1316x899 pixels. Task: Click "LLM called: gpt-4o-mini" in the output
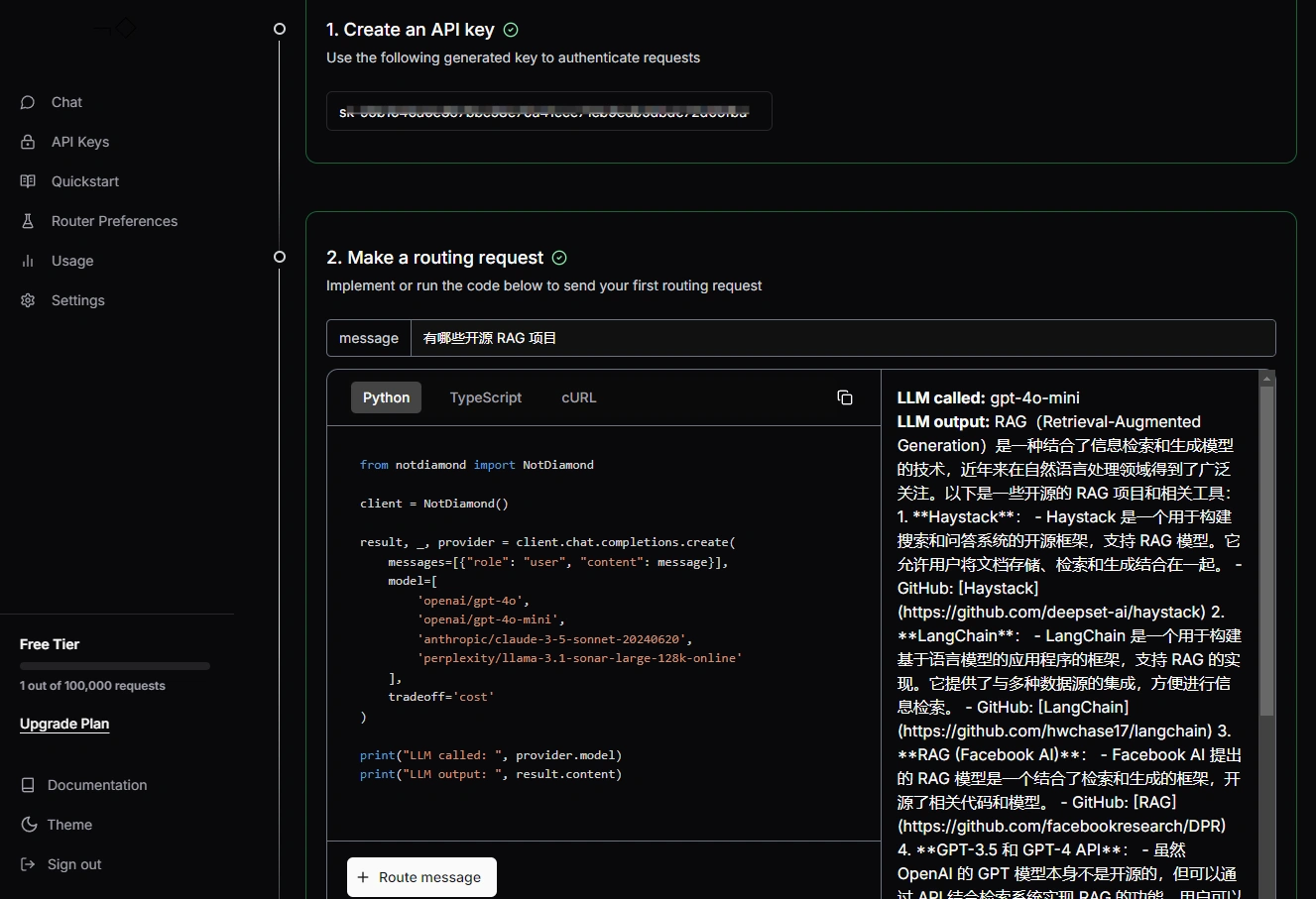click(989, 397)
